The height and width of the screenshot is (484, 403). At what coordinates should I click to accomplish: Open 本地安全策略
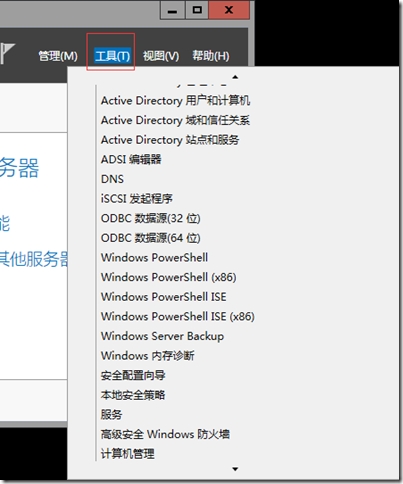point(133,395)
